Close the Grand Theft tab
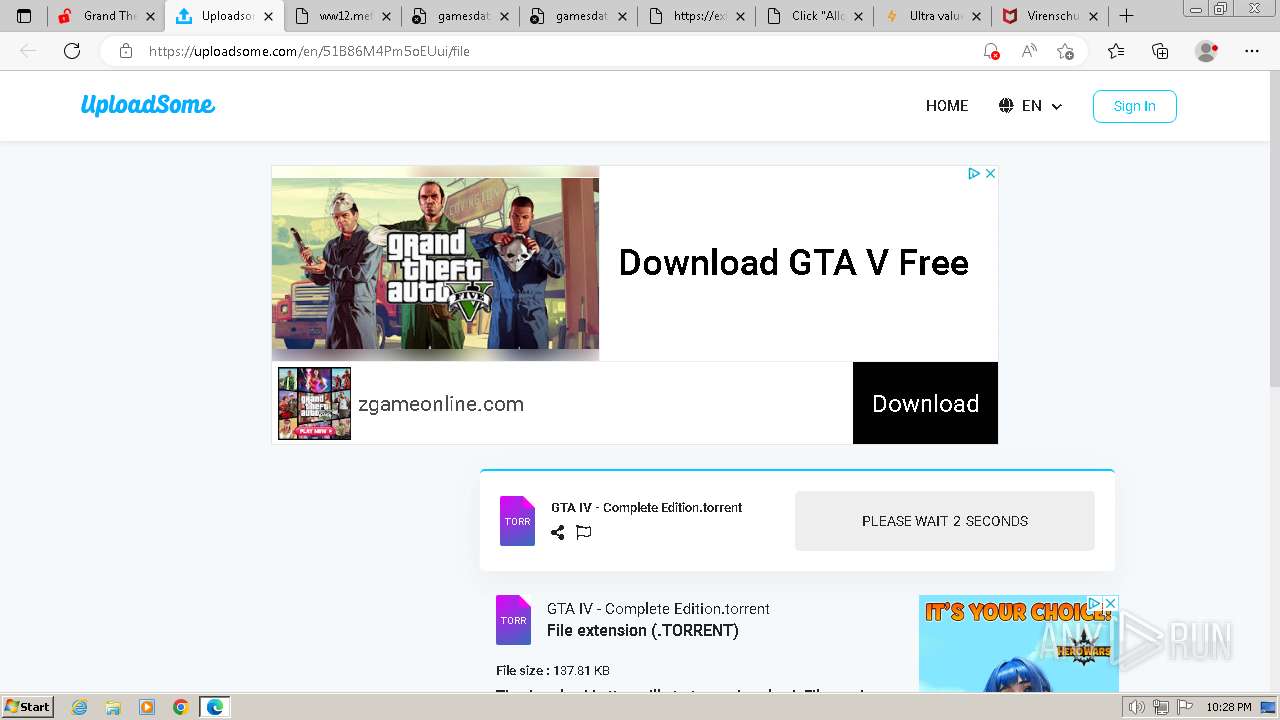Screen dimensions: 1280x720 (x=150, y=16)
